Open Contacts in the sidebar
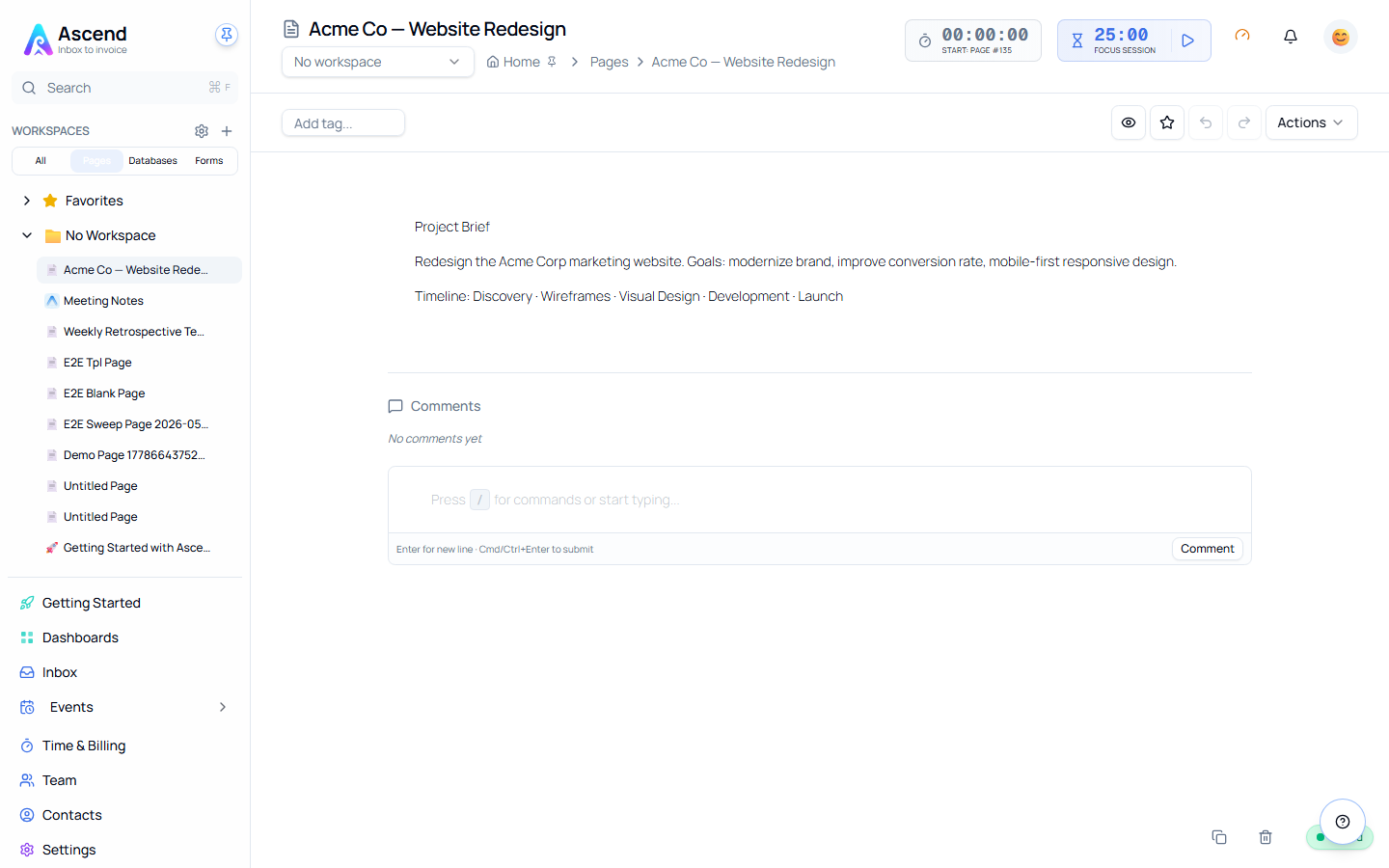Screen dimensions: 1389x868 click(124, 815)
